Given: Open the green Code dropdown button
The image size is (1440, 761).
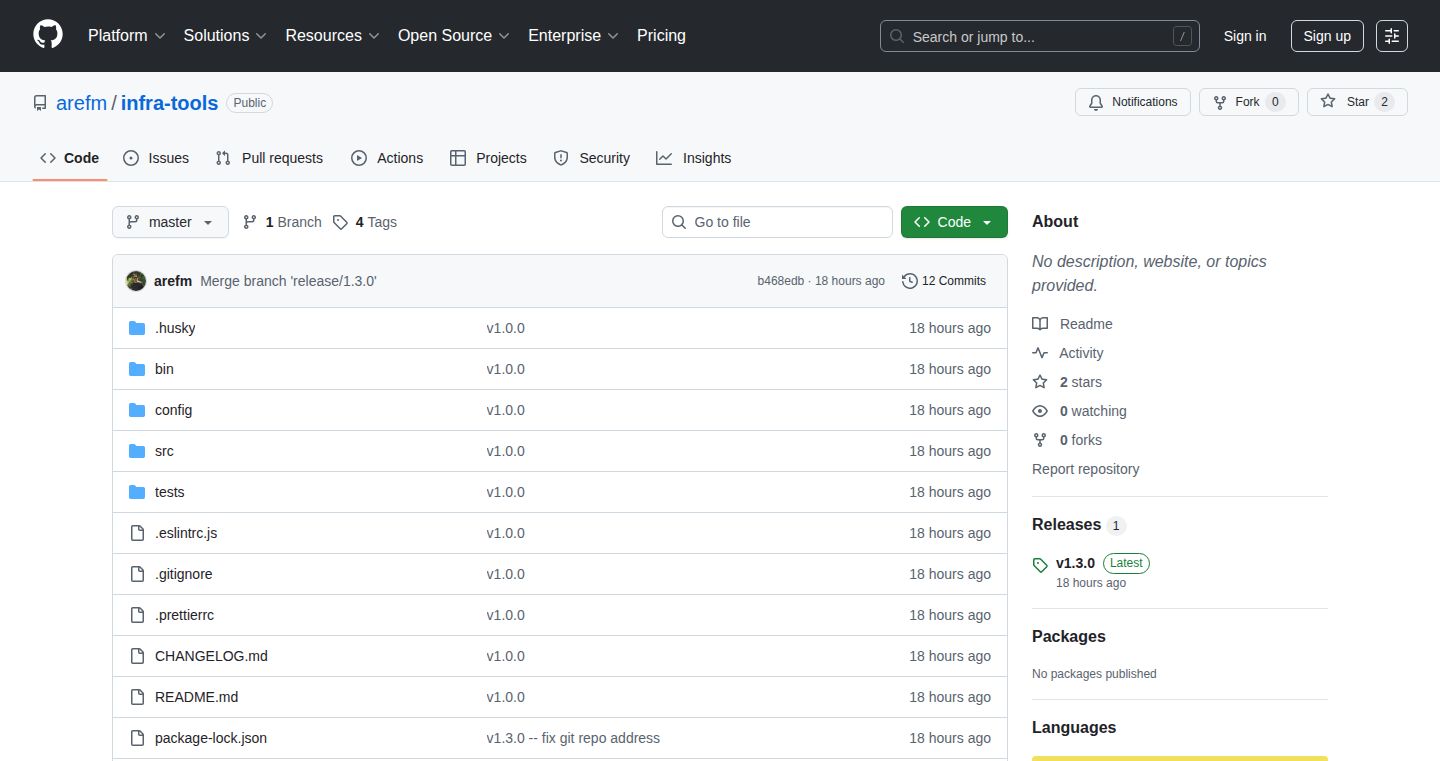Looking at the screenshot, I should 954,222.
